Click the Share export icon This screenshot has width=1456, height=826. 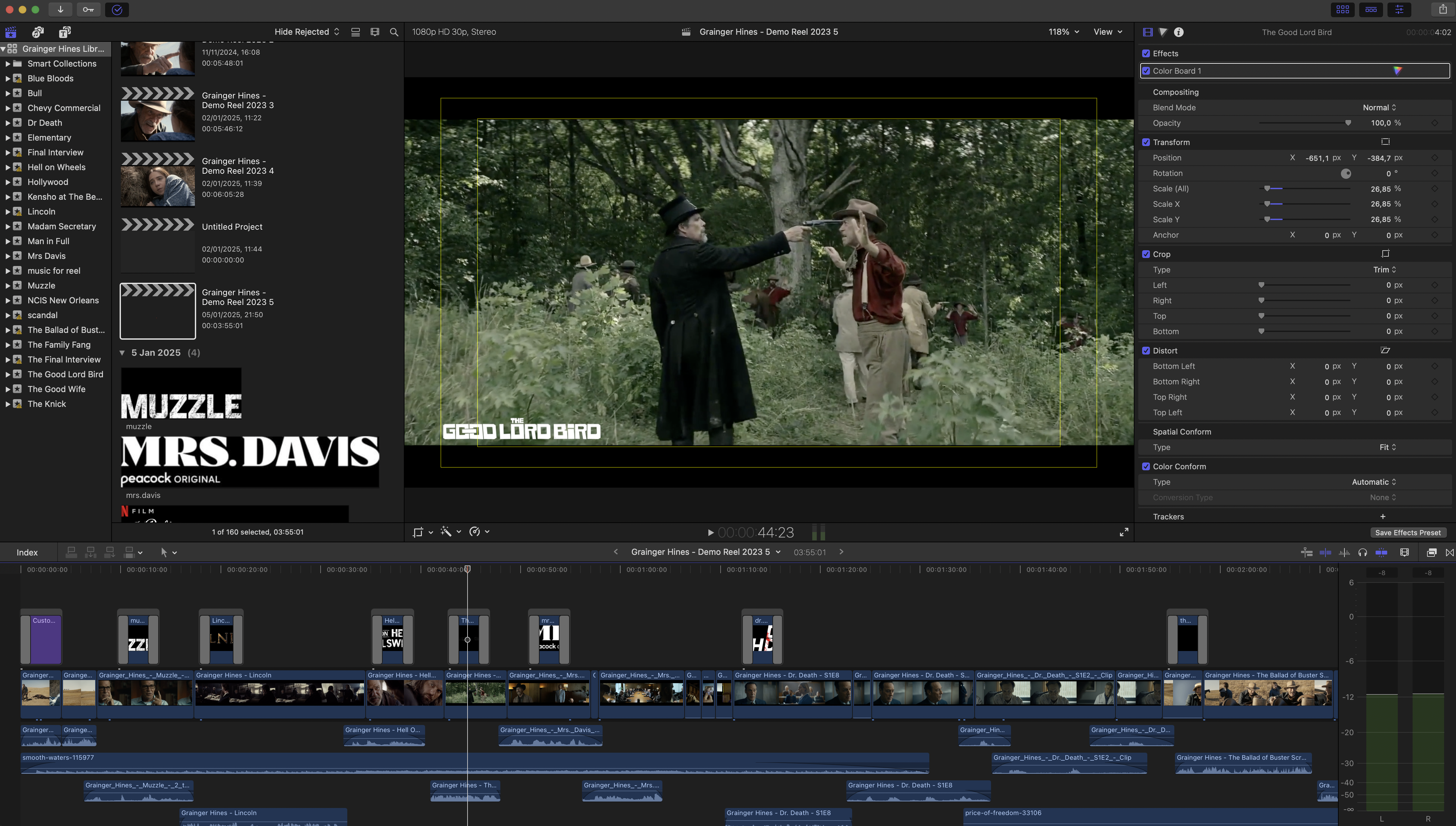[1443, 10]
